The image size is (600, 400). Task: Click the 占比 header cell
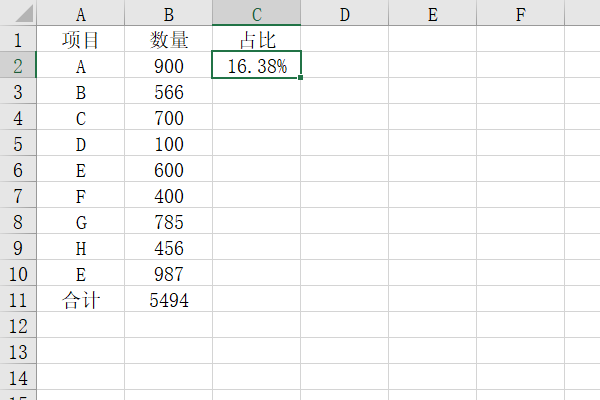[256, 39]
